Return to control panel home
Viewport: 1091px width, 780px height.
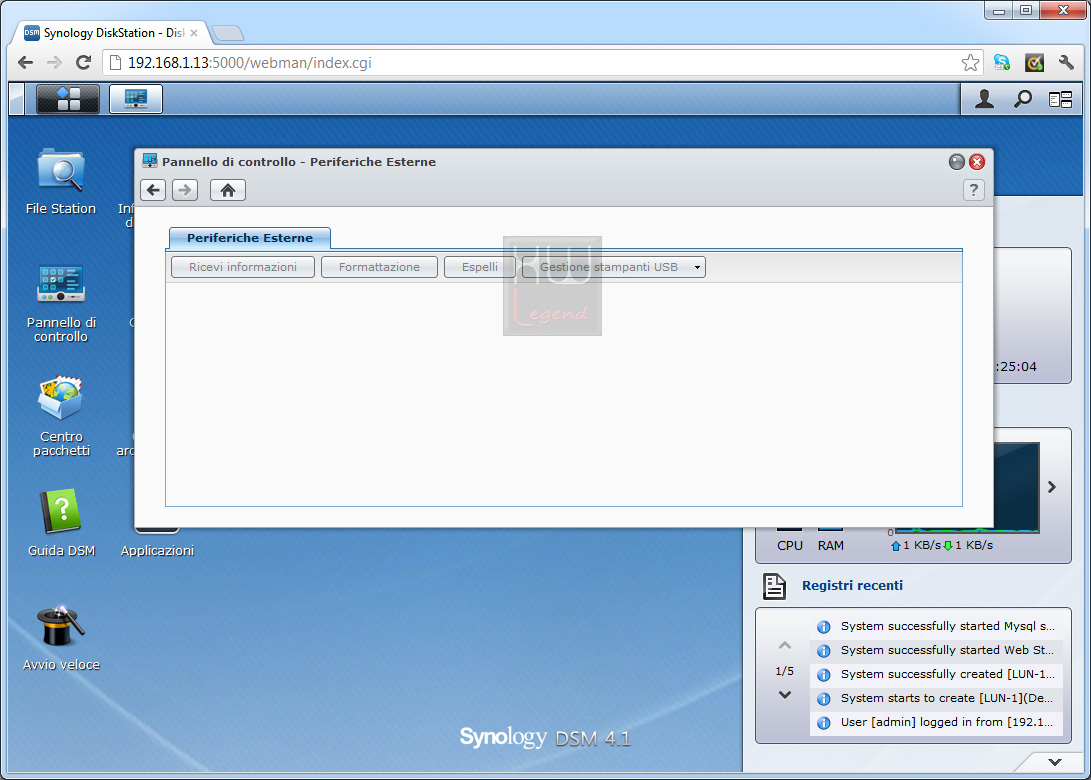(x=228, y=190)
